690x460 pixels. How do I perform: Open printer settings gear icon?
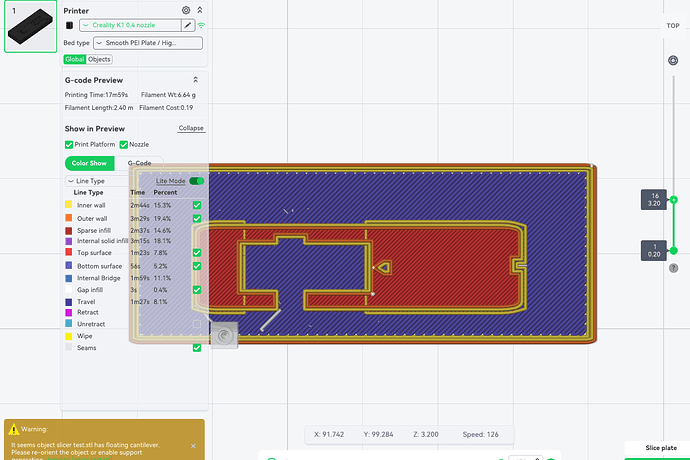186,9
